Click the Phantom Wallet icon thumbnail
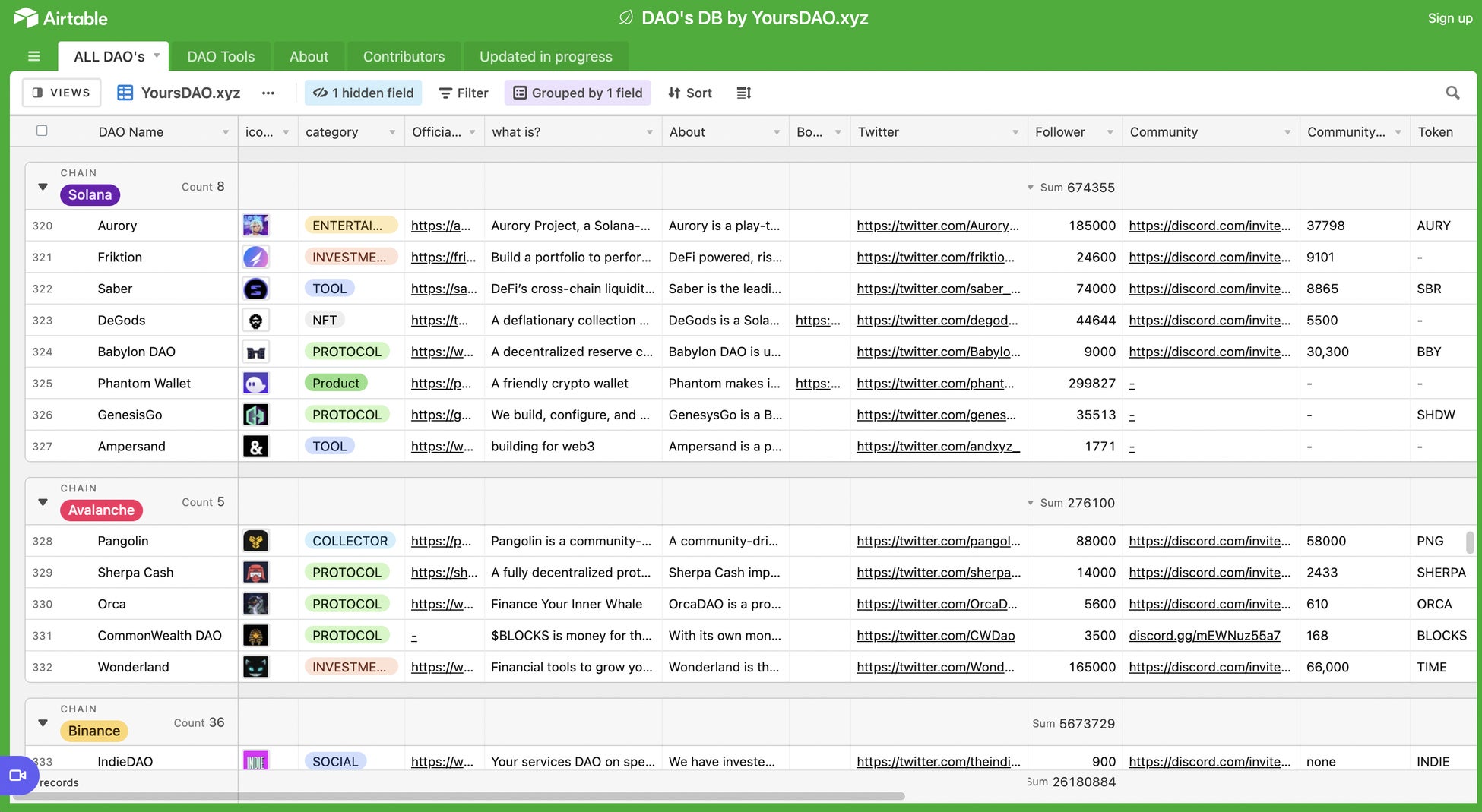Viewport: 1482px width, 812px height. [255, 383]
